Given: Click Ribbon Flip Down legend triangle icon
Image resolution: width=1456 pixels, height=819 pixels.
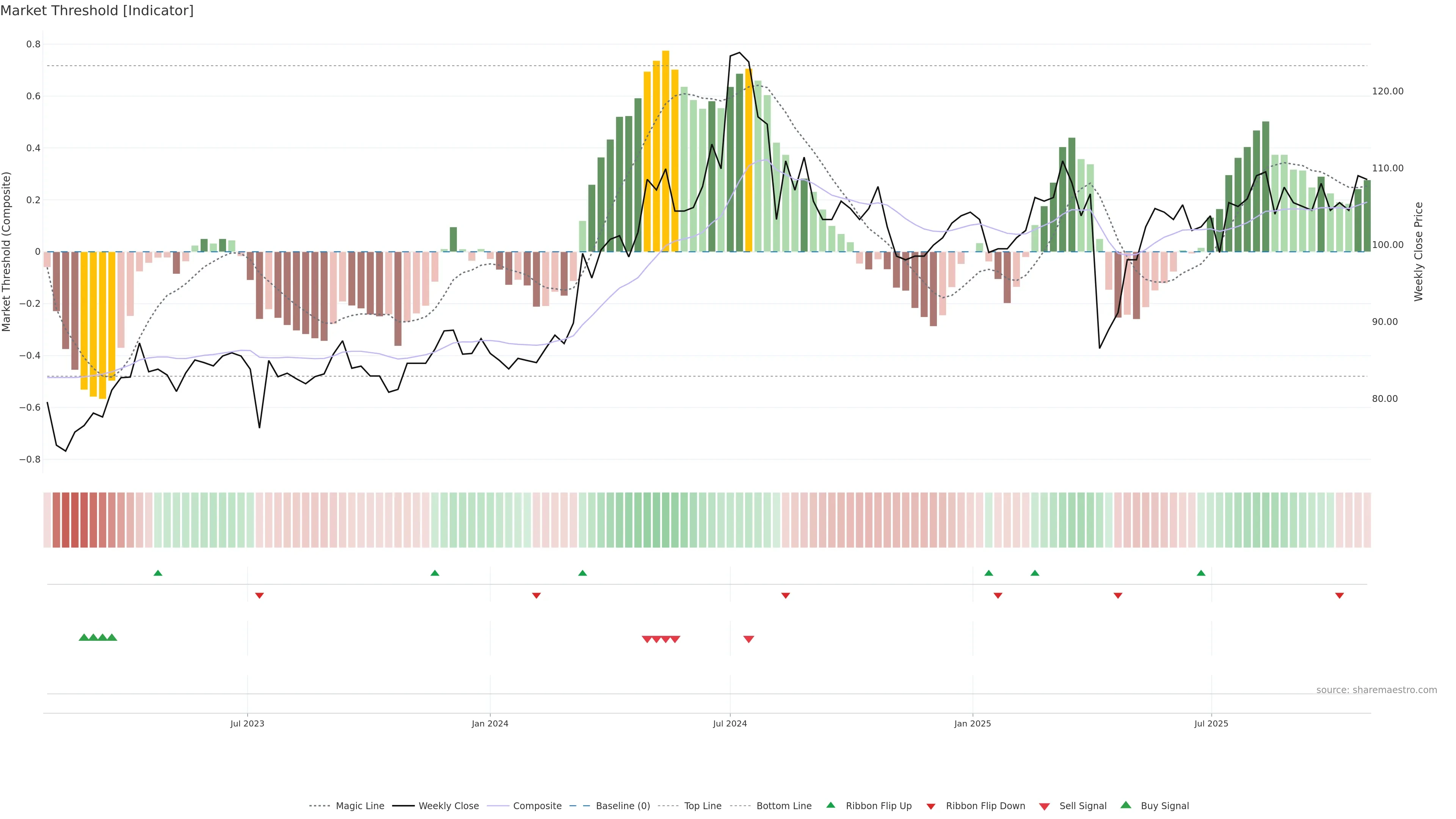Looking at the screenshot, I should click(x=931, y=806).
